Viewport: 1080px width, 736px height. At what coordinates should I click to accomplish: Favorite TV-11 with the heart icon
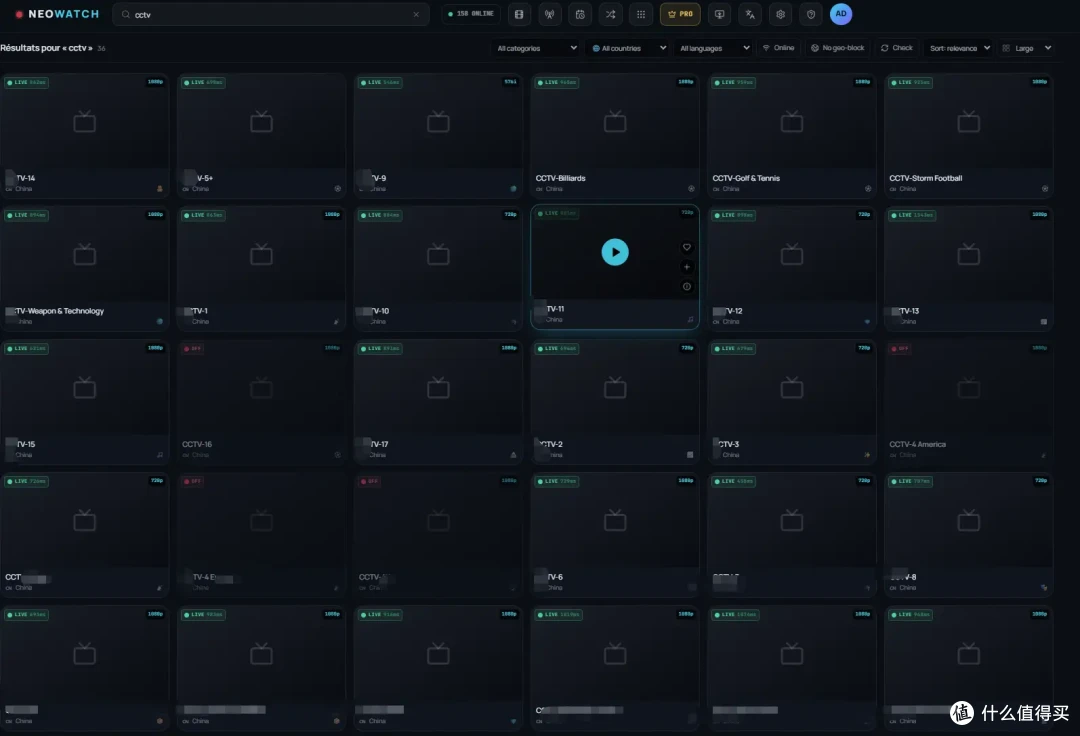coord(687,247)
